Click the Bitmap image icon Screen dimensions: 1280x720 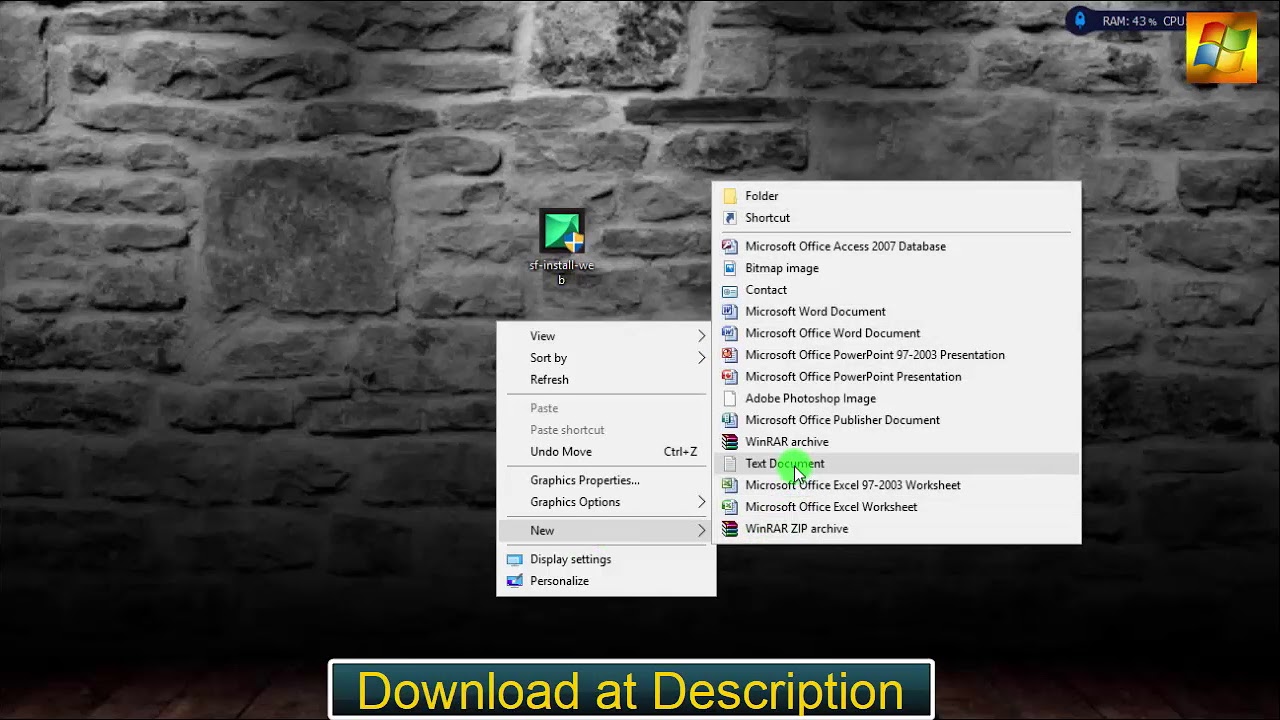click(x=730, y=268)
